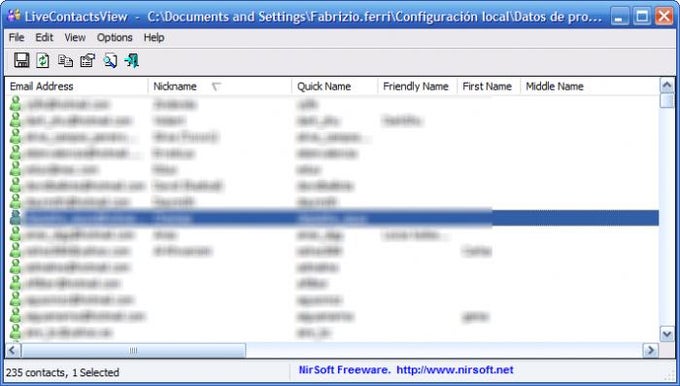Click the vertical scrollbar up arrow
680x386 pixels.
[x=667, y=85]
